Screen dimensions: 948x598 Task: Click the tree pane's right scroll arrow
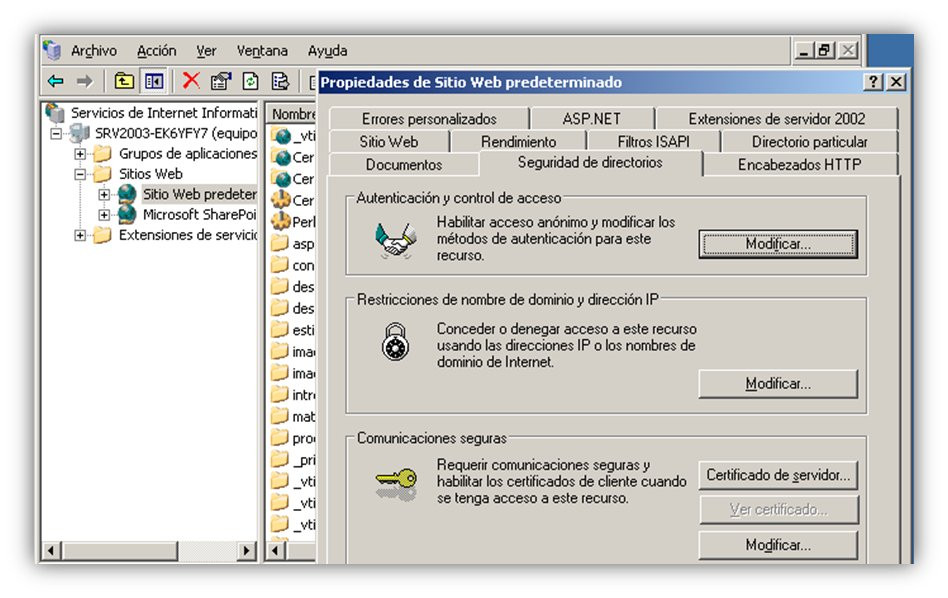click(246, 551)
